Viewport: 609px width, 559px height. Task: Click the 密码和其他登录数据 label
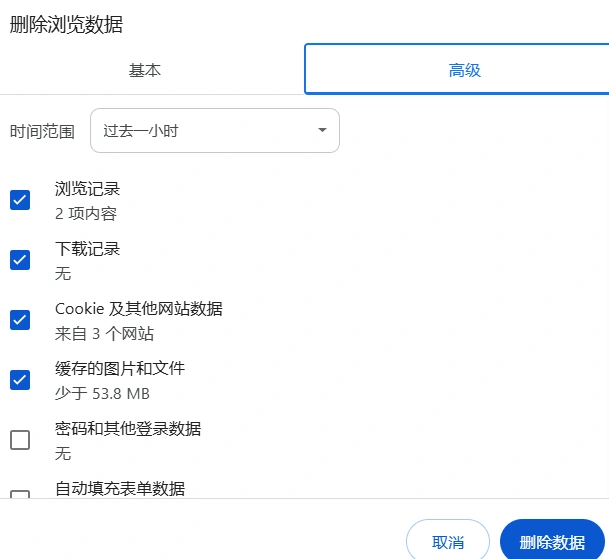pyautogui.click(x=128, y=429)
